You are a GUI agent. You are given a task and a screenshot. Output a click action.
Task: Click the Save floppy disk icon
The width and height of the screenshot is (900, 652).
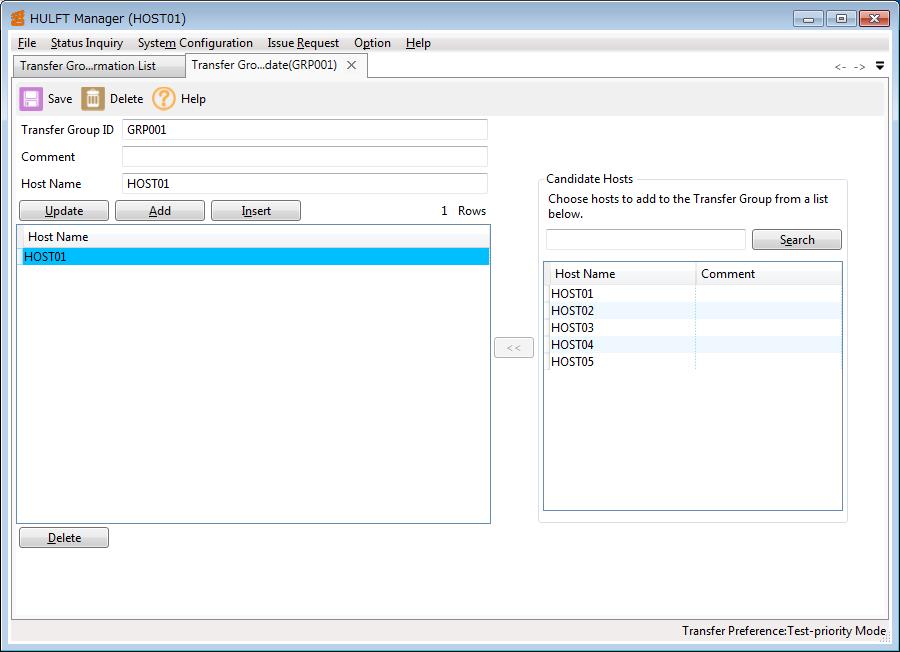coord(31,99)
